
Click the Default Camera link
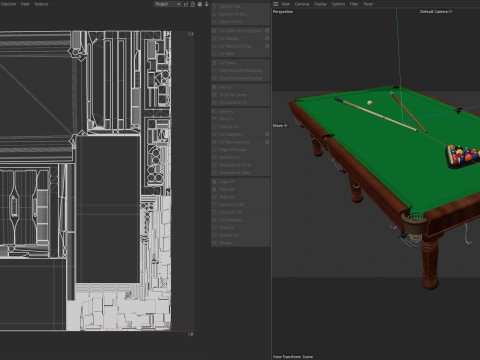pos(436,12)
